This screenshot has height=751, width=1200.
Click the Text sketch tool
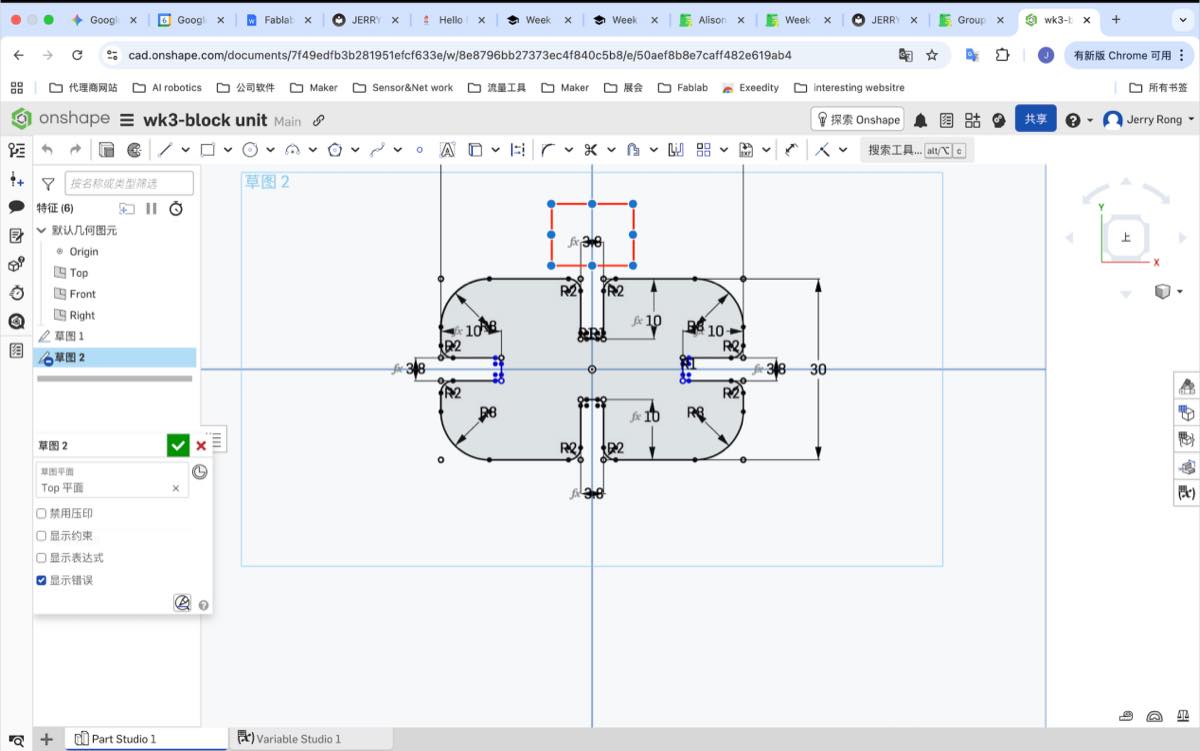[x=447, y=150]
